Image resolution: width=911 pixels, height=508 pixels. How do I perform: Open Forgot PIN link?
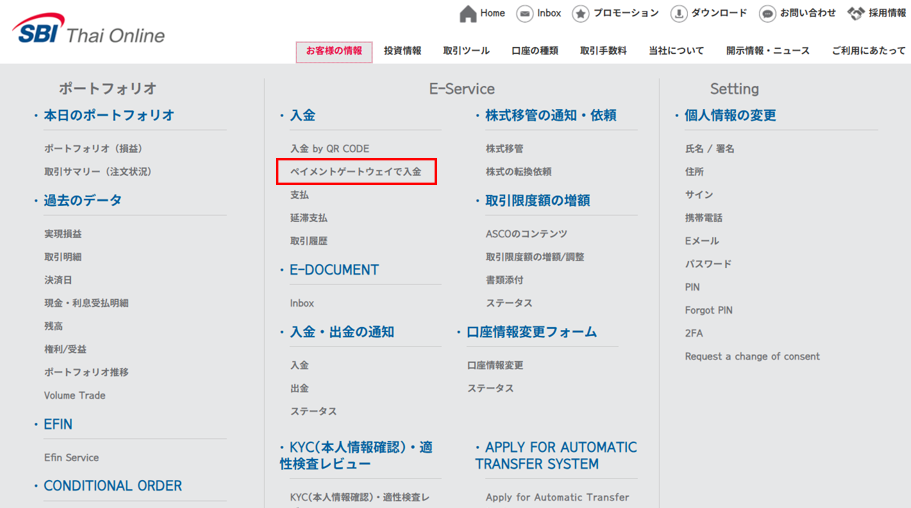pos(709,310)
